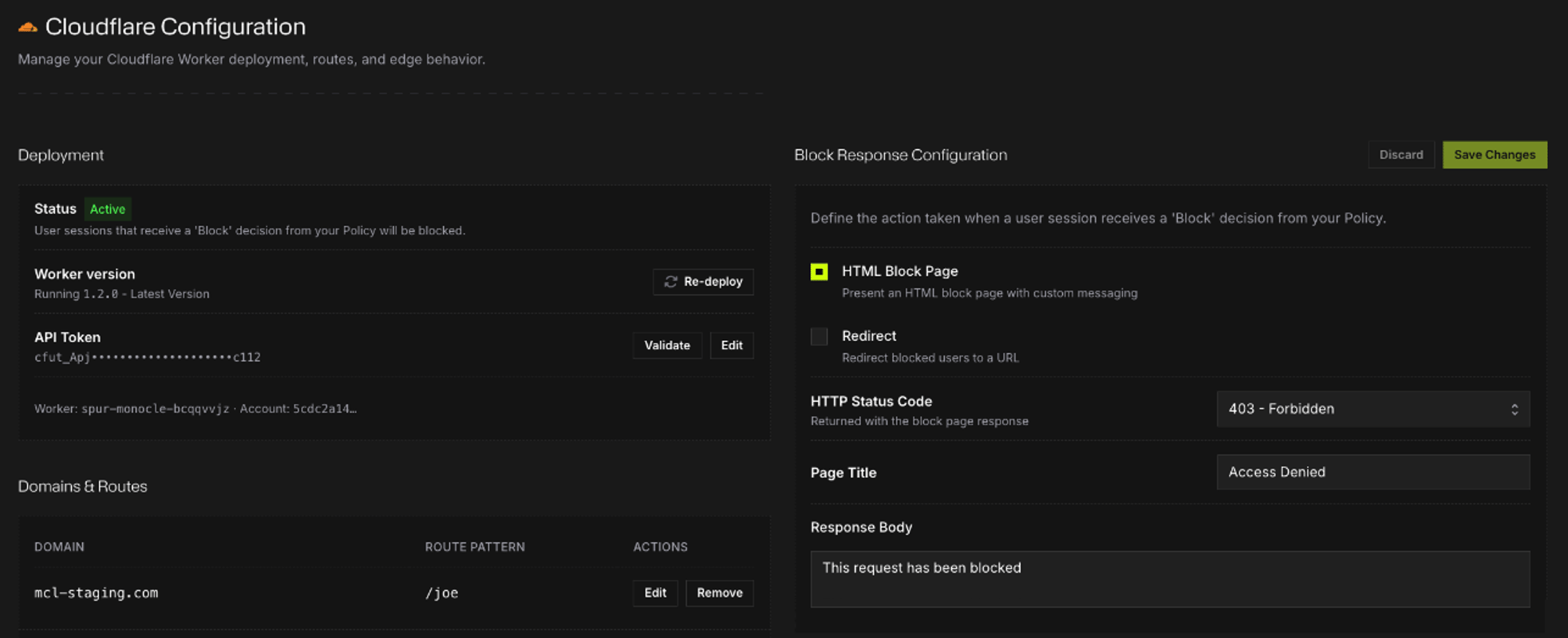Edit the mcl-staging.com route

click(x=655, y=593)
